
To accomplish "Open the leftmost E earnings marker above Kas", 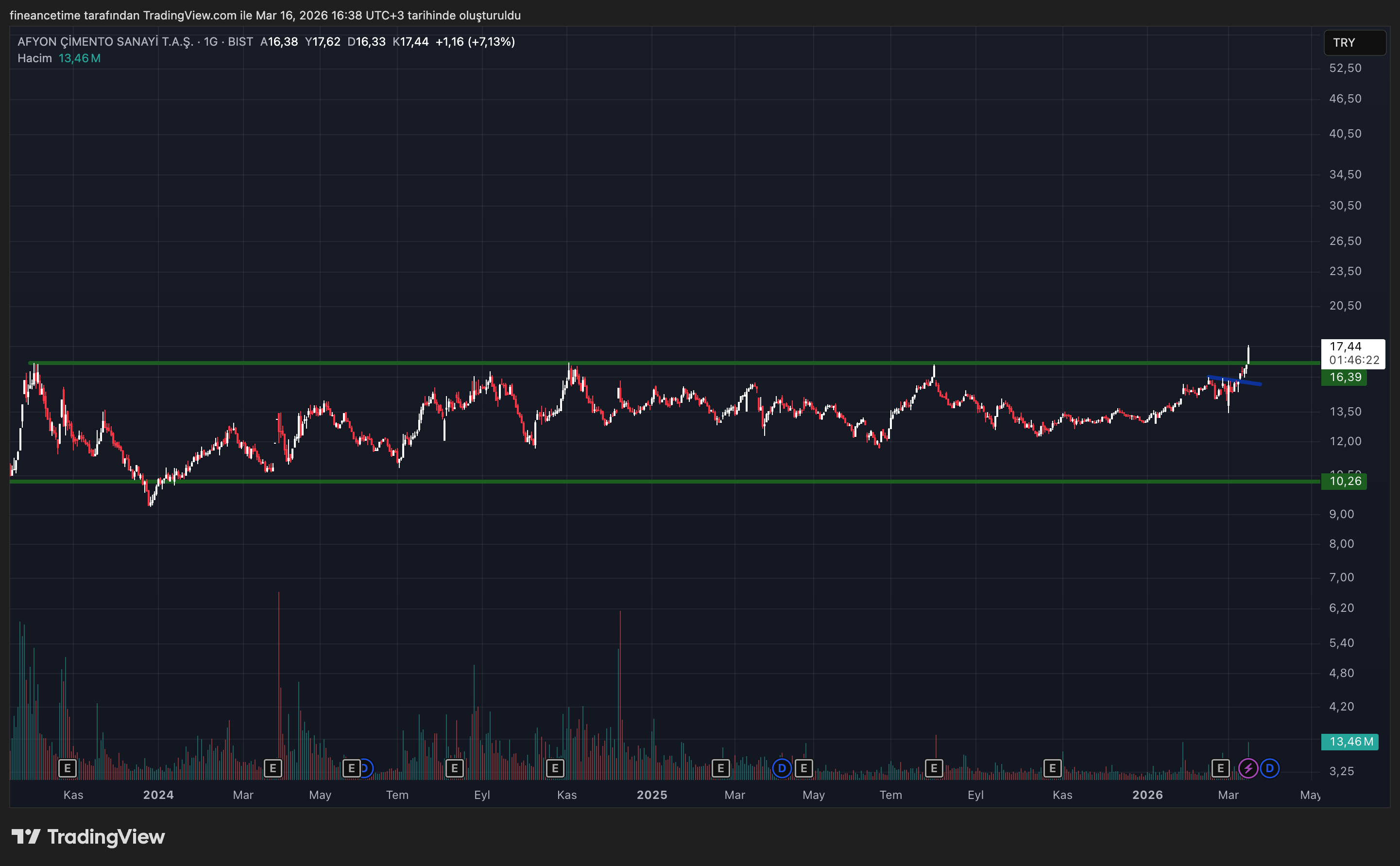I will [x=68, y=768].
